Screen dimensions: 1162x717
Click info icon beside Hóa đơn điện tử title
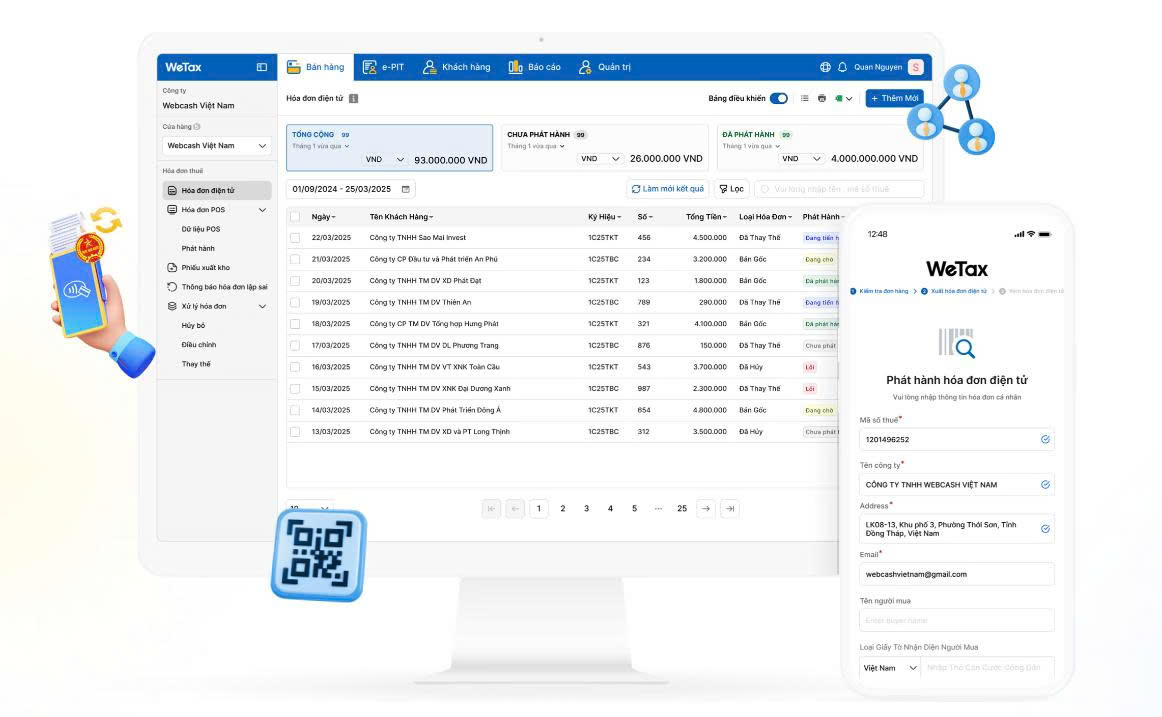[353, 99]
